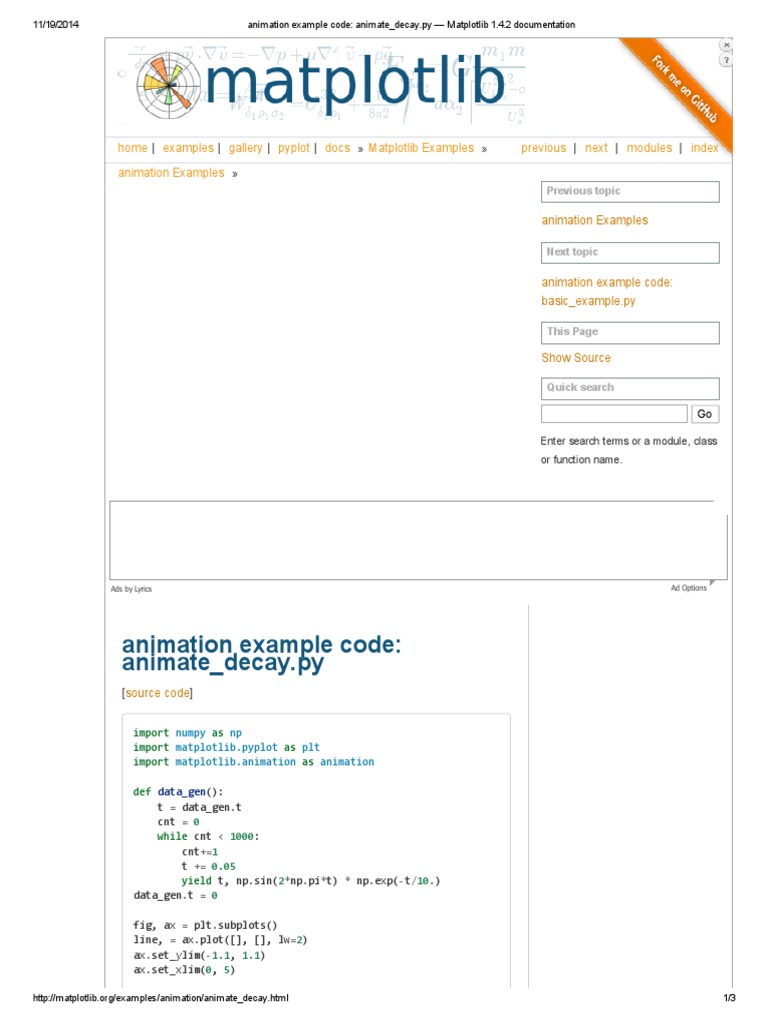The image size is (768, 1024).
Task: Open the basic_example.py next topic link
Action: coord(607,291)
